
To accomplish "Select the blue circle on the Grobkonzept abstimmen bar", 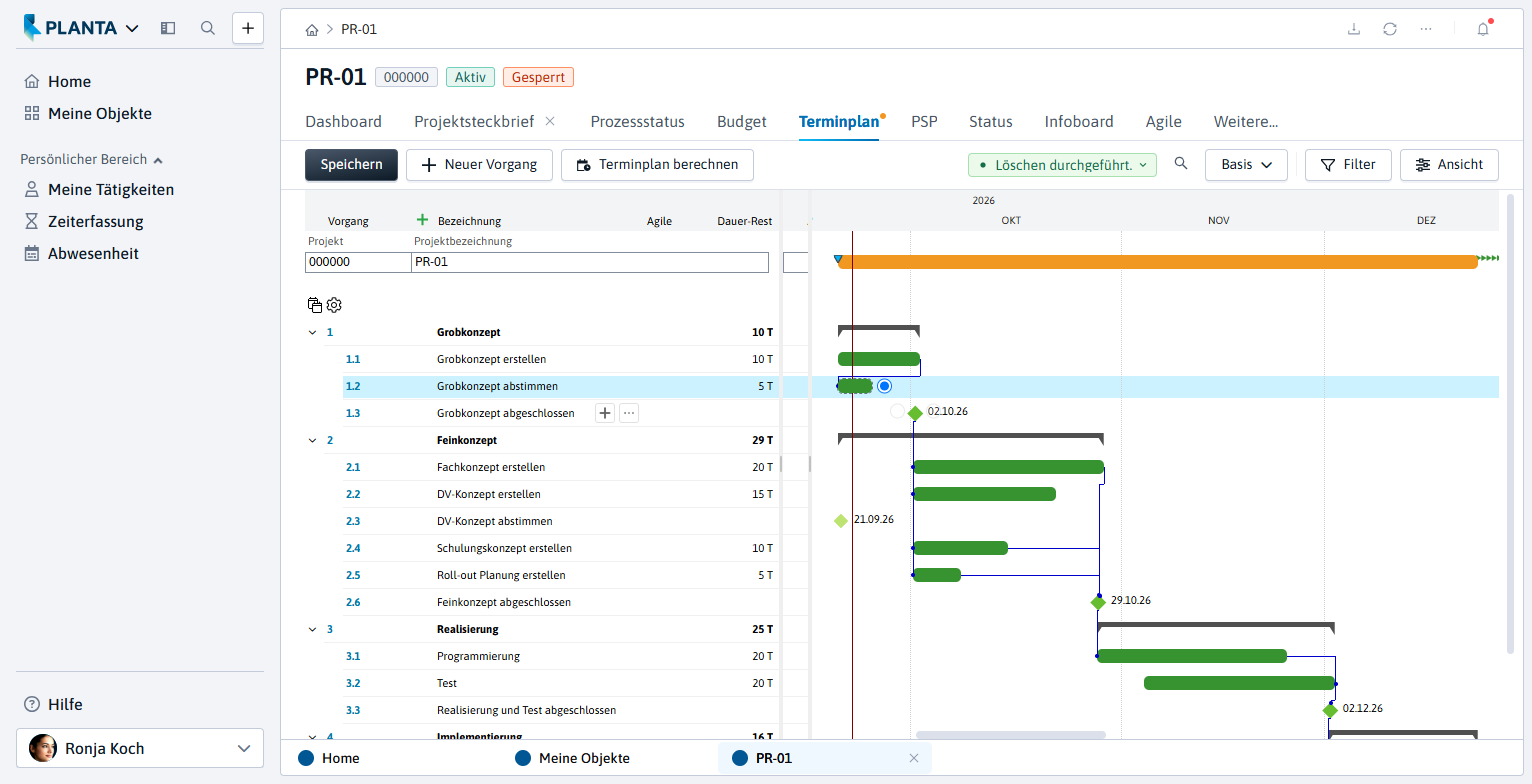I will pyautogui.click(x=884, y=386).
